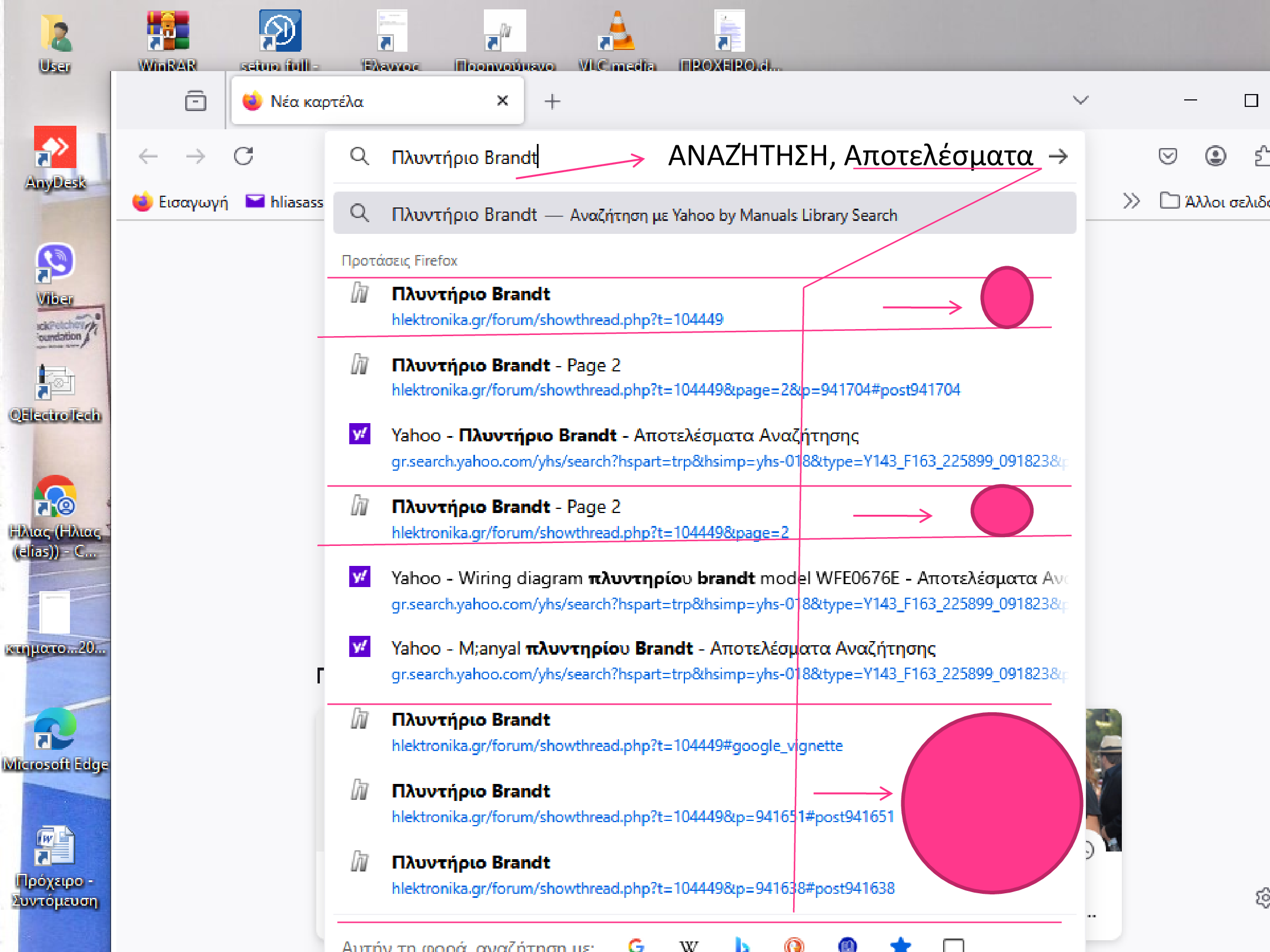The image size is (1270, 952).
Task: Close the Νέα καρτέλα tab
Action: coord(502,101)
